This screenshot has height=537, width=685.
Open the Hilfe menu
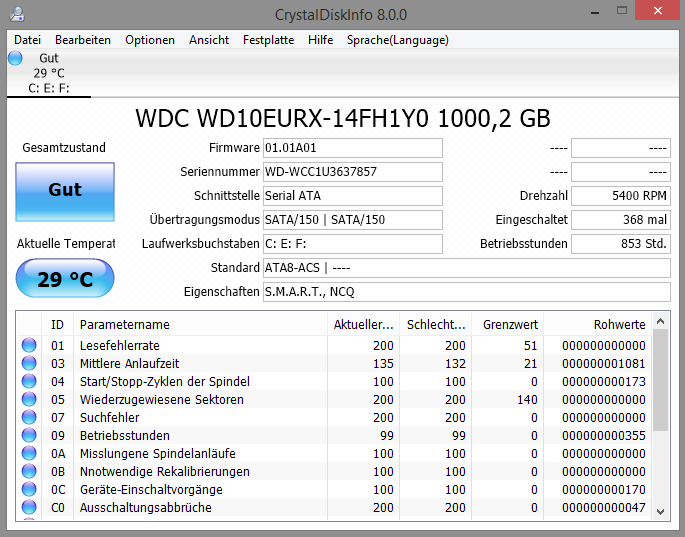[320, 40]
